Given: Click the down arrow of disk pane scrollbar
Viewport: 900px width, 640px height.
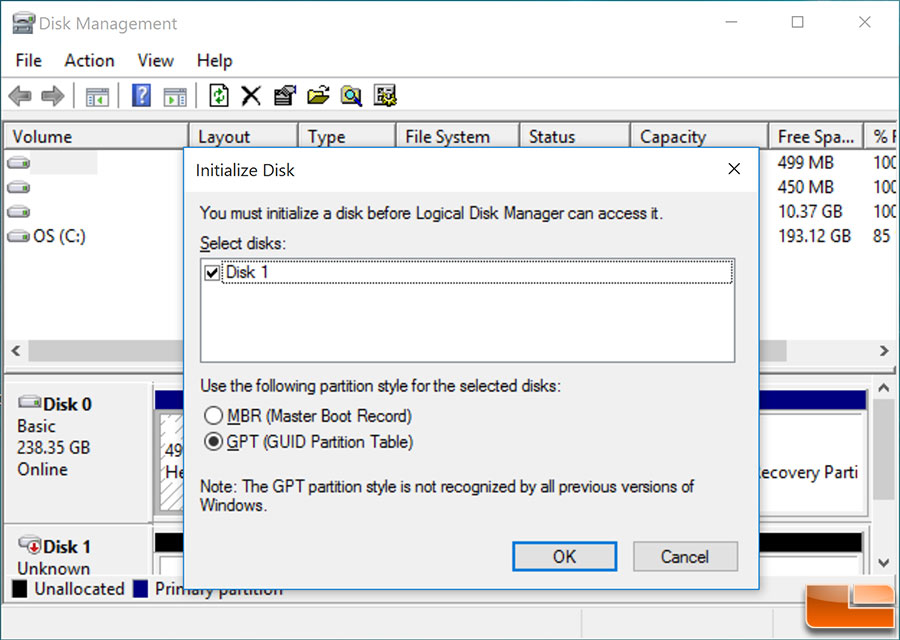Looking at the screenshot, I should (884, 563).
